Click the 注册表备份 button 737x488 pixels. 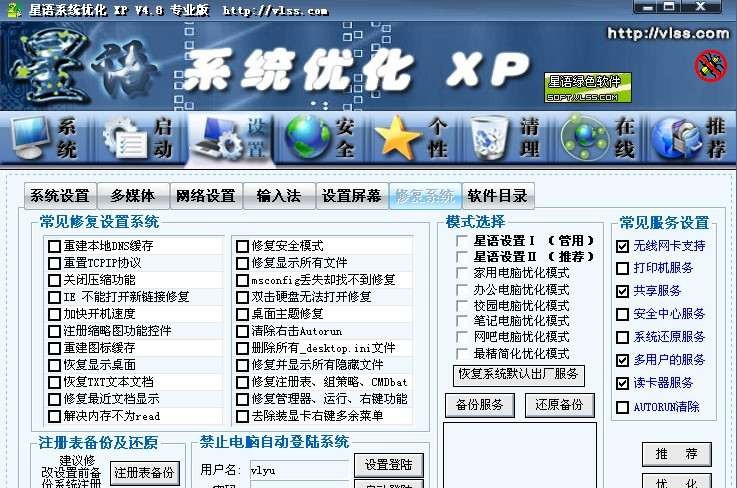[145, 473]
